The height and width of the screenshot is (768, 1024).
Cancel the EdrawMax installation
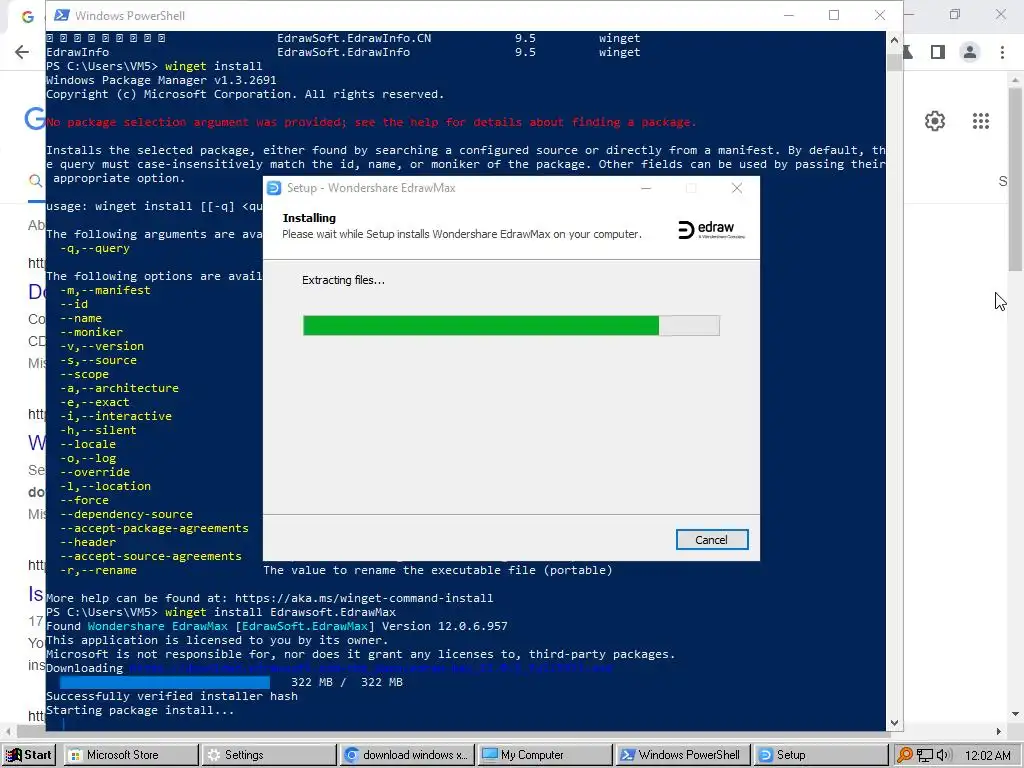[x=712, y=539]
